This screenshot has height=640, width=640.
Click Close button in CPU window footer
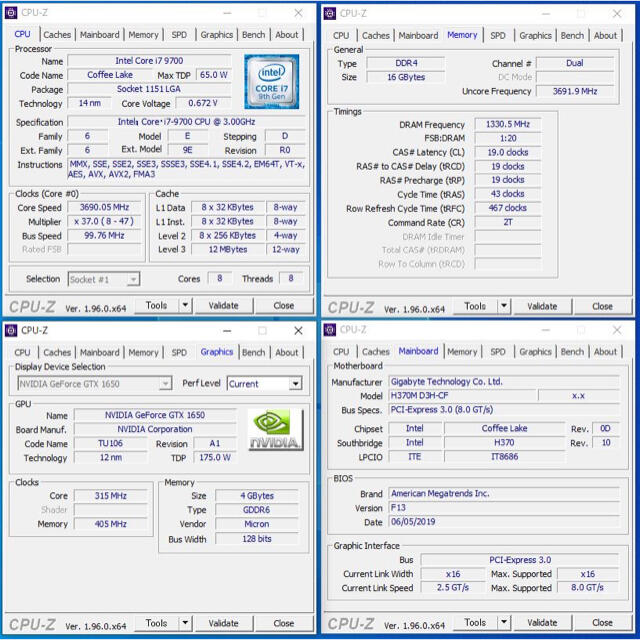tap(284, 305)
